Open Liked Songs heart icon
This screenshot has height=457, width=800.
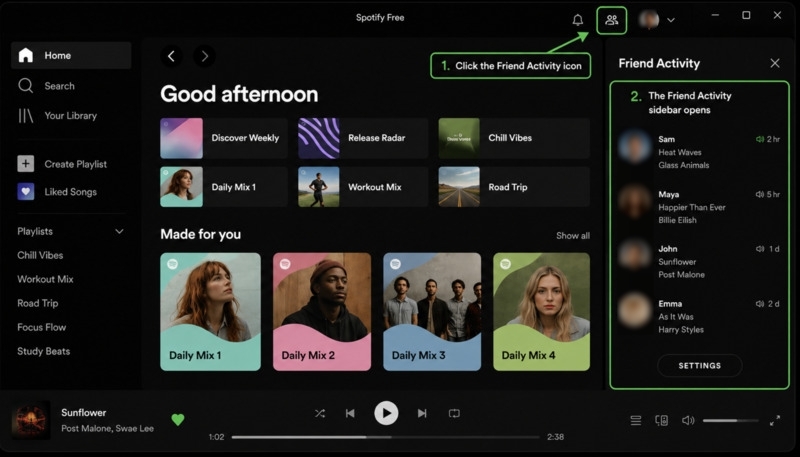[26, 192]
